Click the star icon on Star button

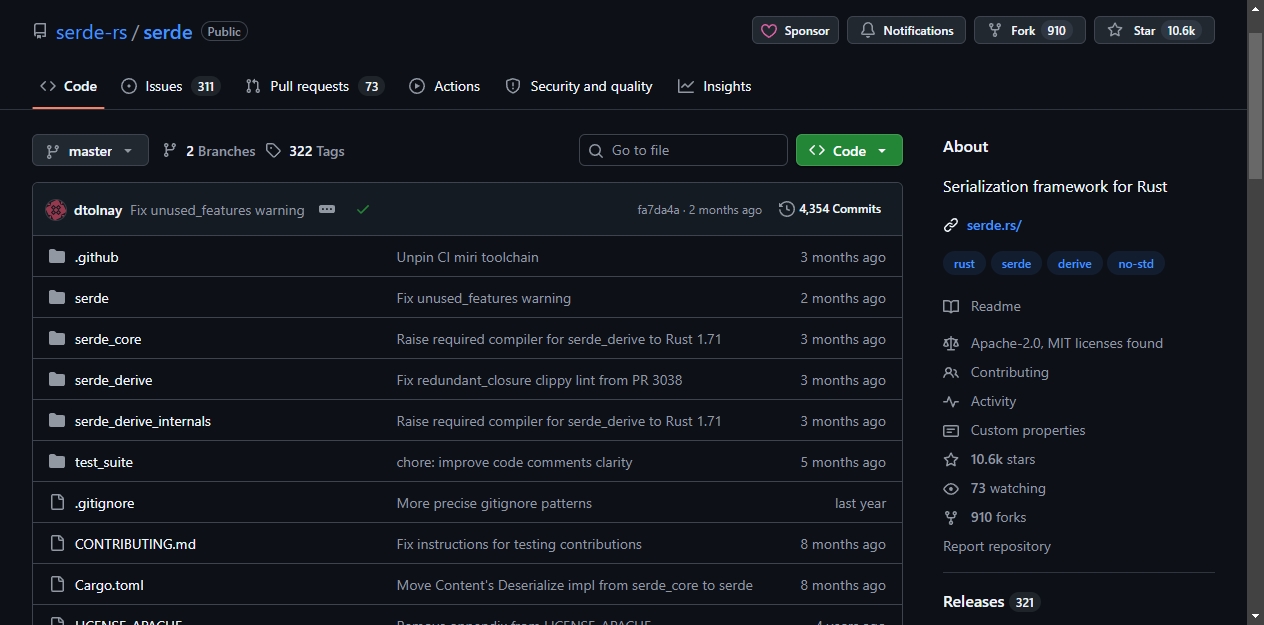(x=1115, y=31)
